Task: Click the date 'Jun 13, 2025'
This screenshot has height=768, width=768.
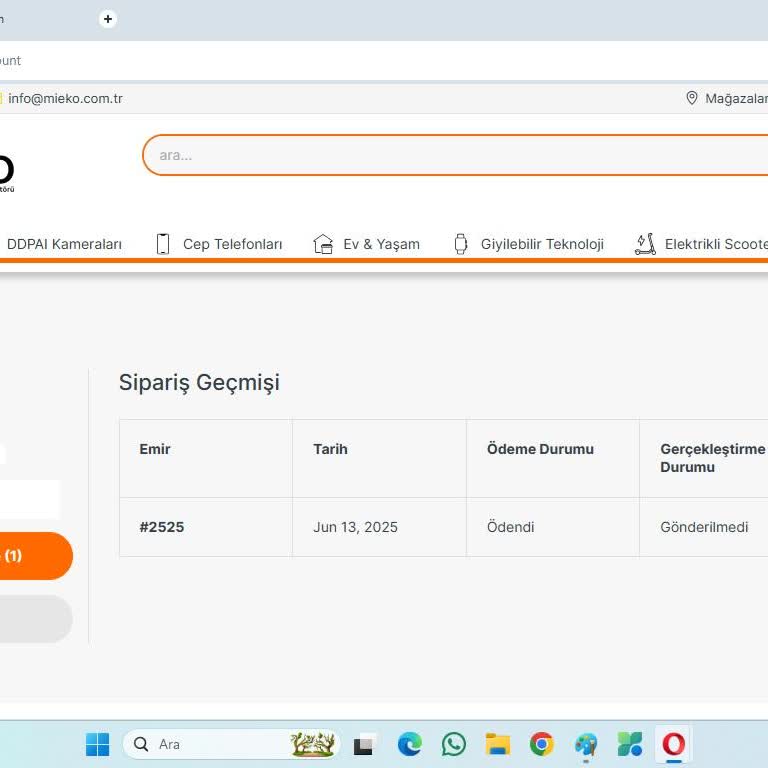Action: pos(356,527)
